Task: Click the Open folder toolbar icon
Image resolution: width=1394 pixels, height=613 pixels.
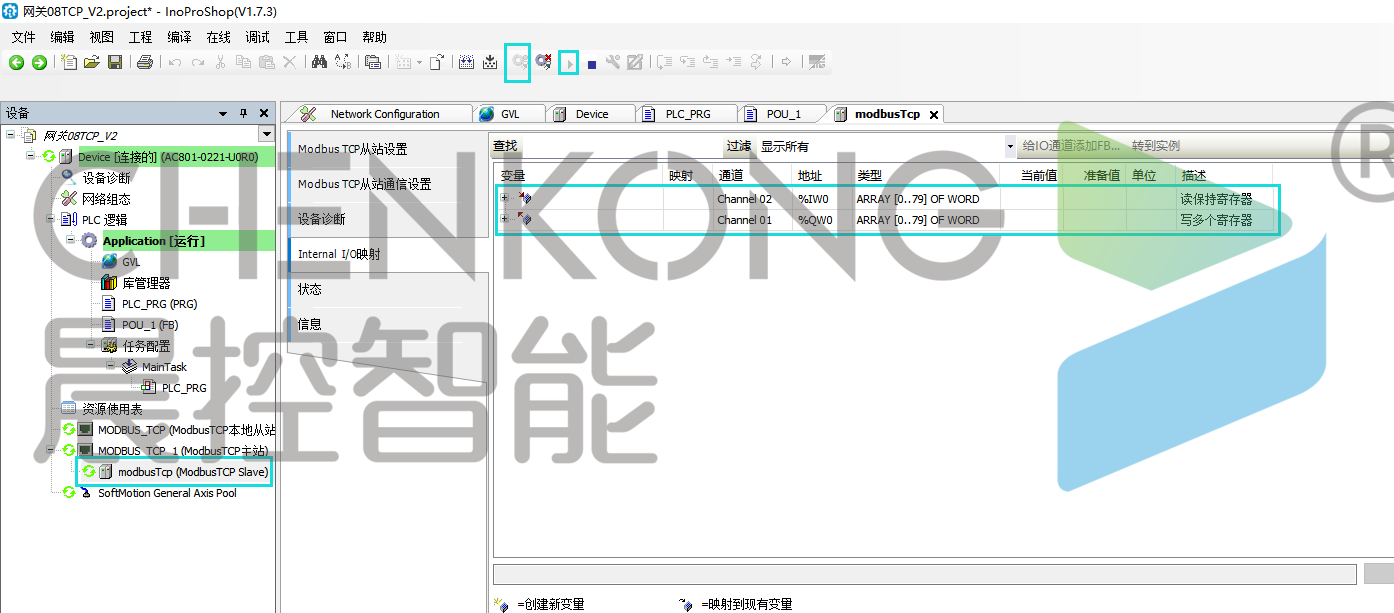Action: click(x=92, y=62)
